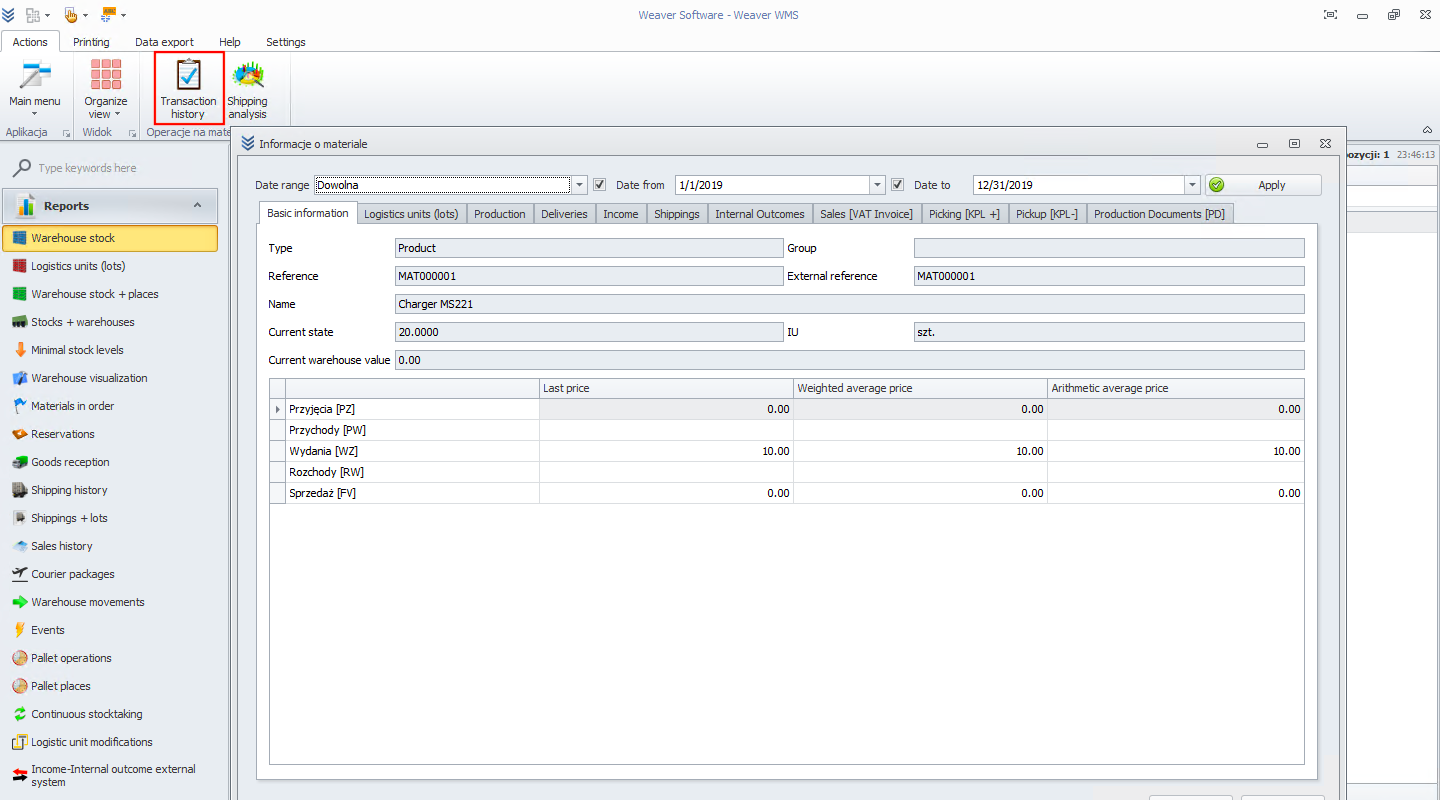Open Continuous stocktaking report

click(x=110, y=714)
